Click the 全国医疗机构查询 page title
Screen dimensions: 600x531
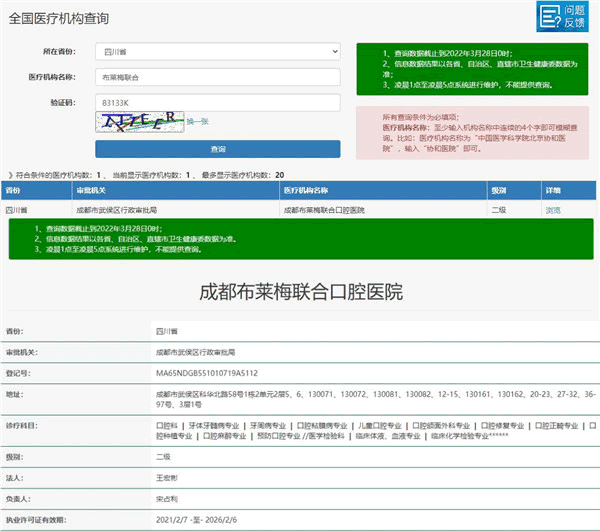tap(59, 18)
